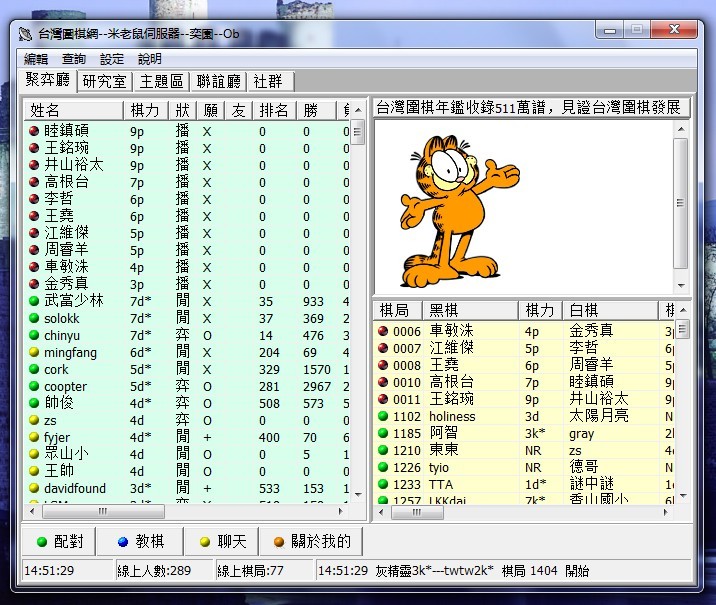Click the red ball icon beside 井山裕太 in player list
This screenshot has height=605, width=716.
(34, 165)
